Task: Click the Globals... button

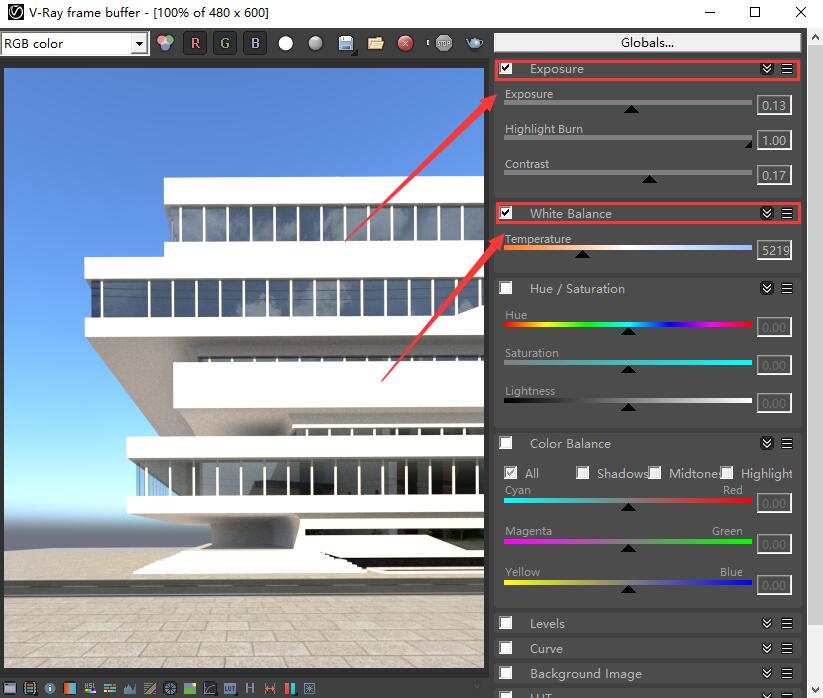Action: click(x=647, y=43)
